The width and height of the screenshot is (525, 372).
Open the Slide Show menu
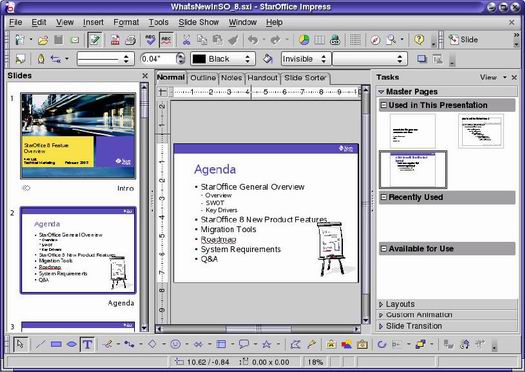(x=199, y=22)
